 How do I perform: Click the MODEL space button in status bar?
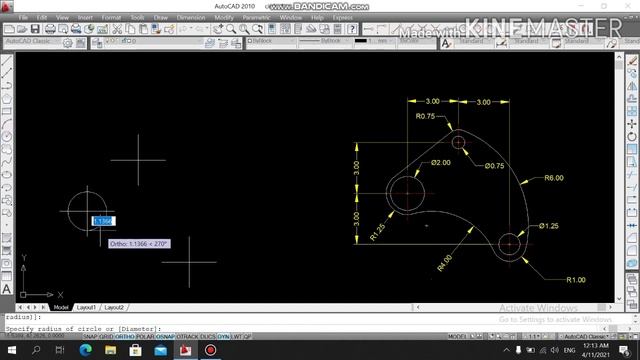pyautogui.click(x=457, y=337)
